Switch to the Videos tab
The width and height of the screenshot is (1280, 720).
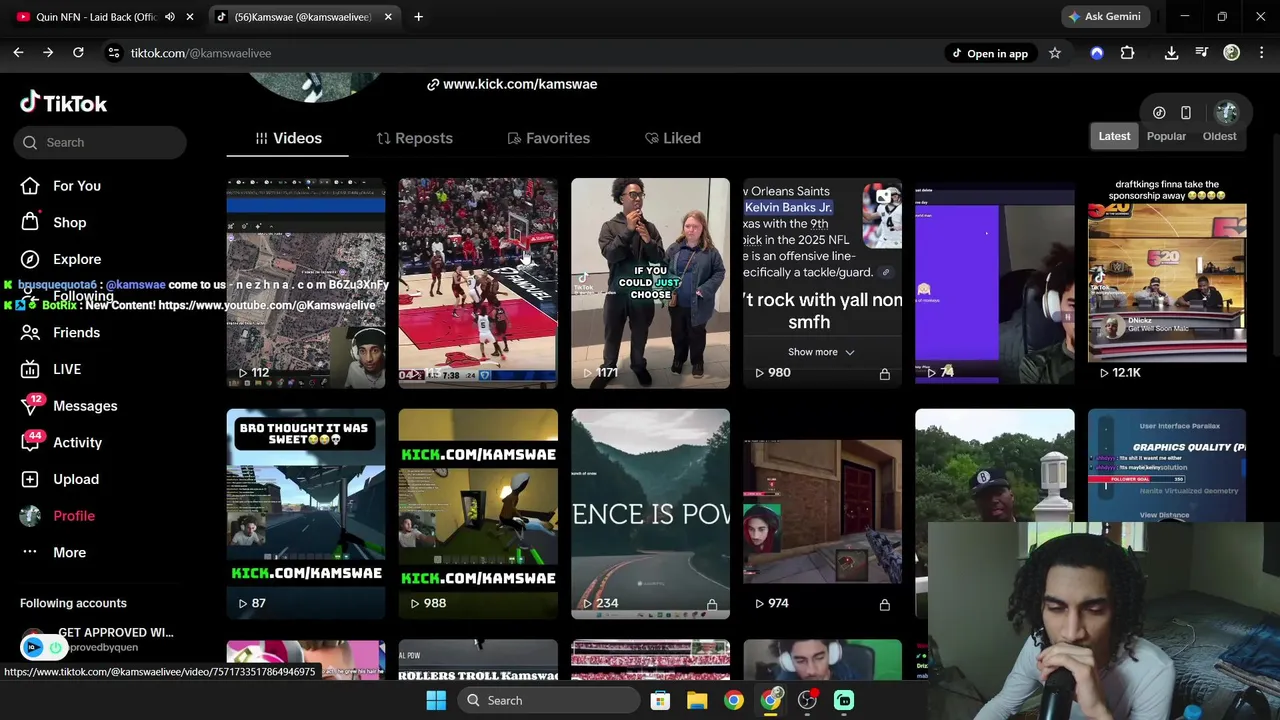click(288, 138)
